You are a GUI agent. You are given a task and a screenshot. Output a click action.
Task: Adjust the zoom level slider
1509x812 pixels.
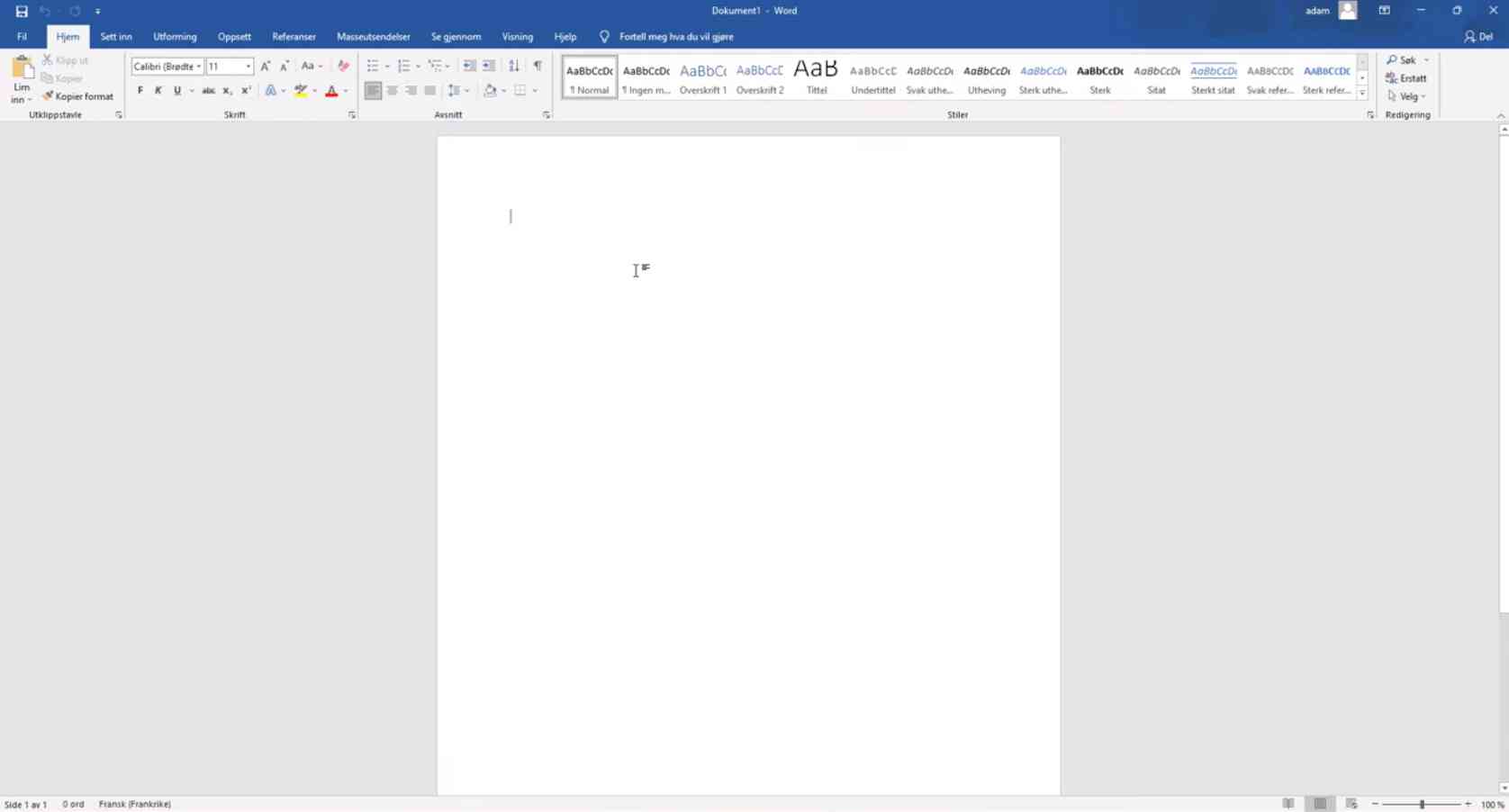1422,804
